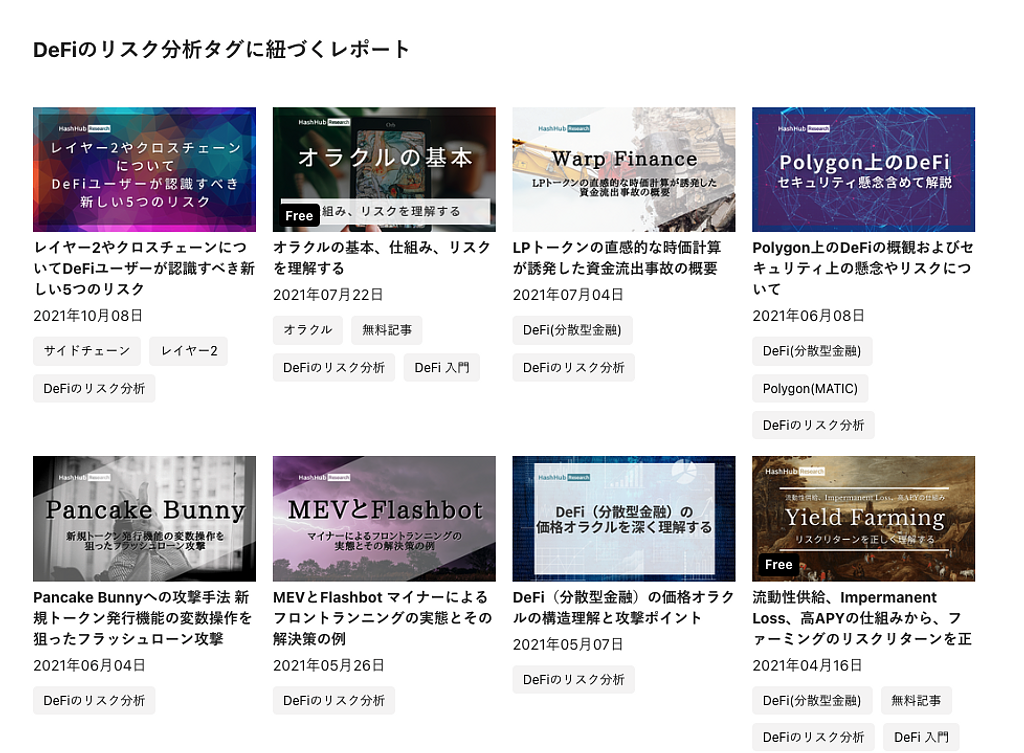Open the Pancake Bunny thumbnail image
The image size is (1024, 753).
144,518
